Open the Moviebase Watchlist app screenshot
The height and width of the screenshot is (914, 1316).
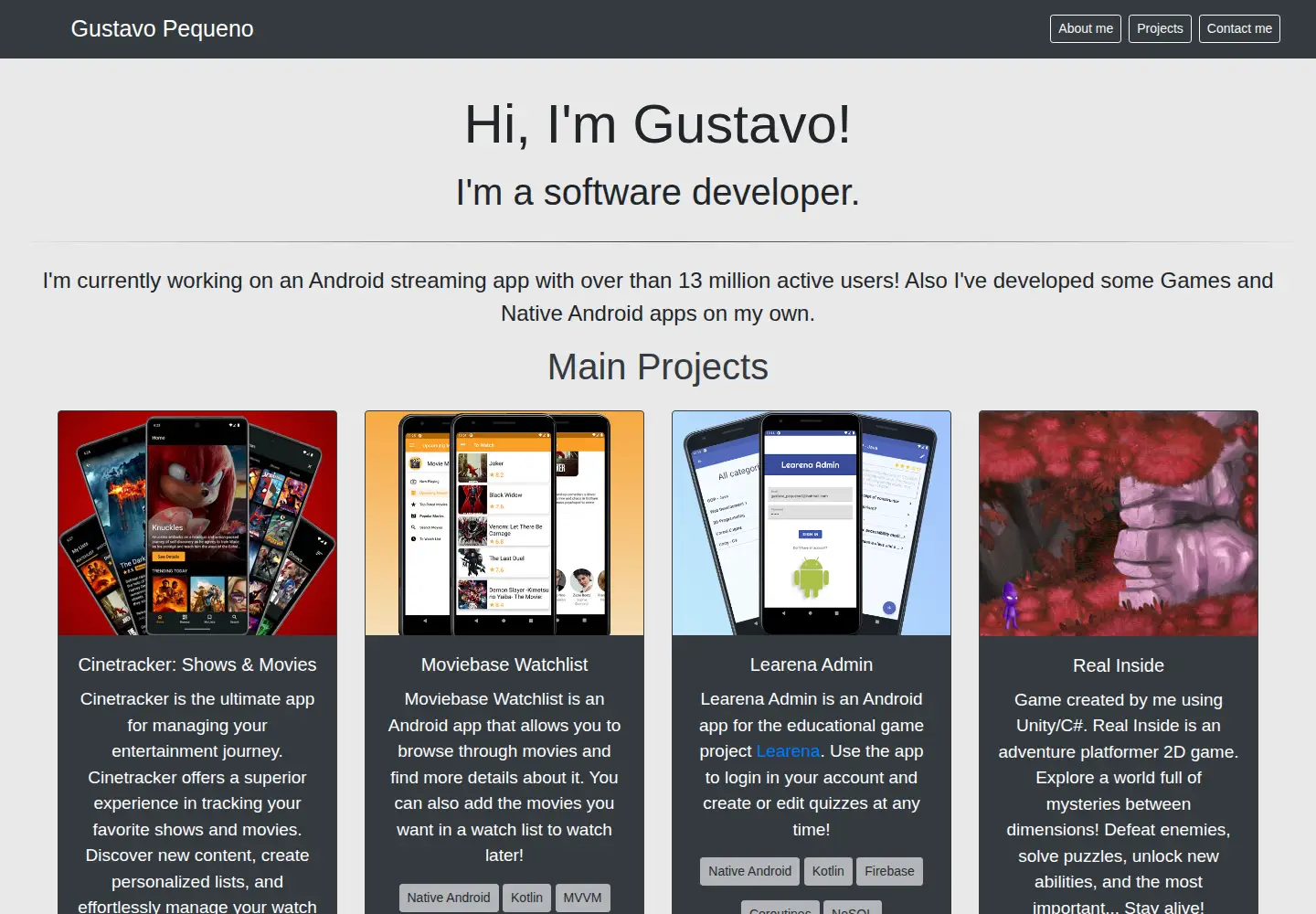click(504, 523)
